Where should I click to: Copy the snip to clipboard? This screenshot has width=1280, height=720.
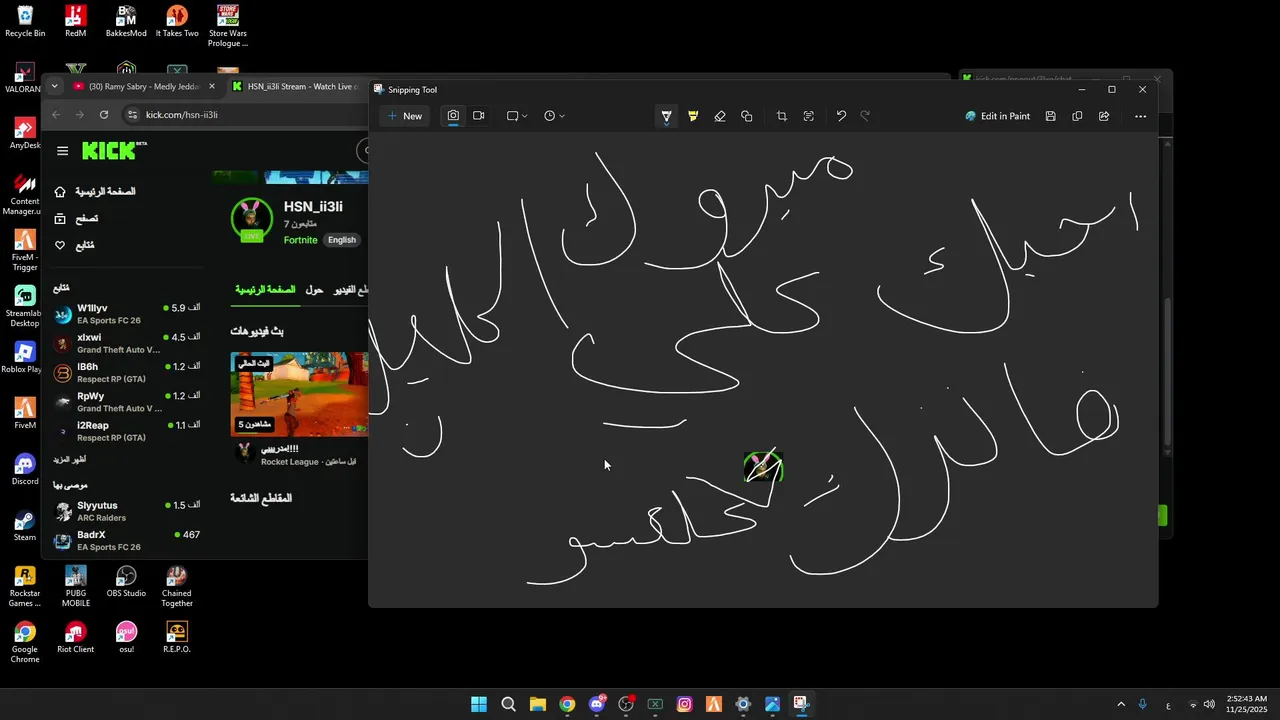[1077, 116]
